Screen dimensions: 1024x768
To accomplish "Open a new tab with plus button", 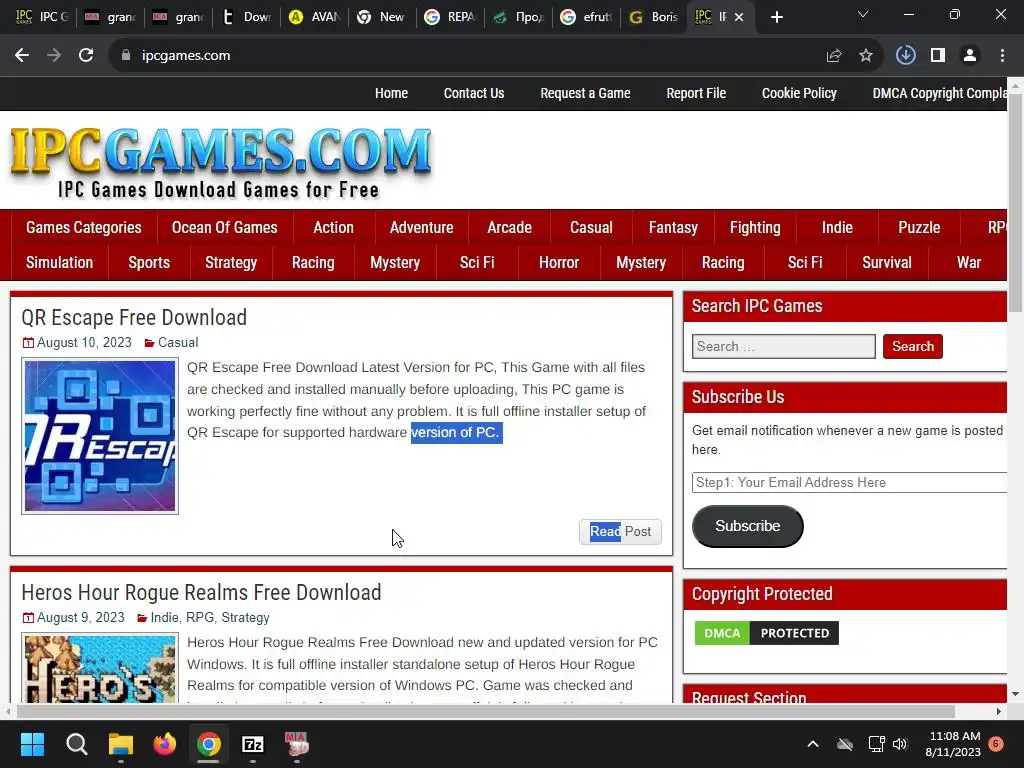I will pos(776,17).
